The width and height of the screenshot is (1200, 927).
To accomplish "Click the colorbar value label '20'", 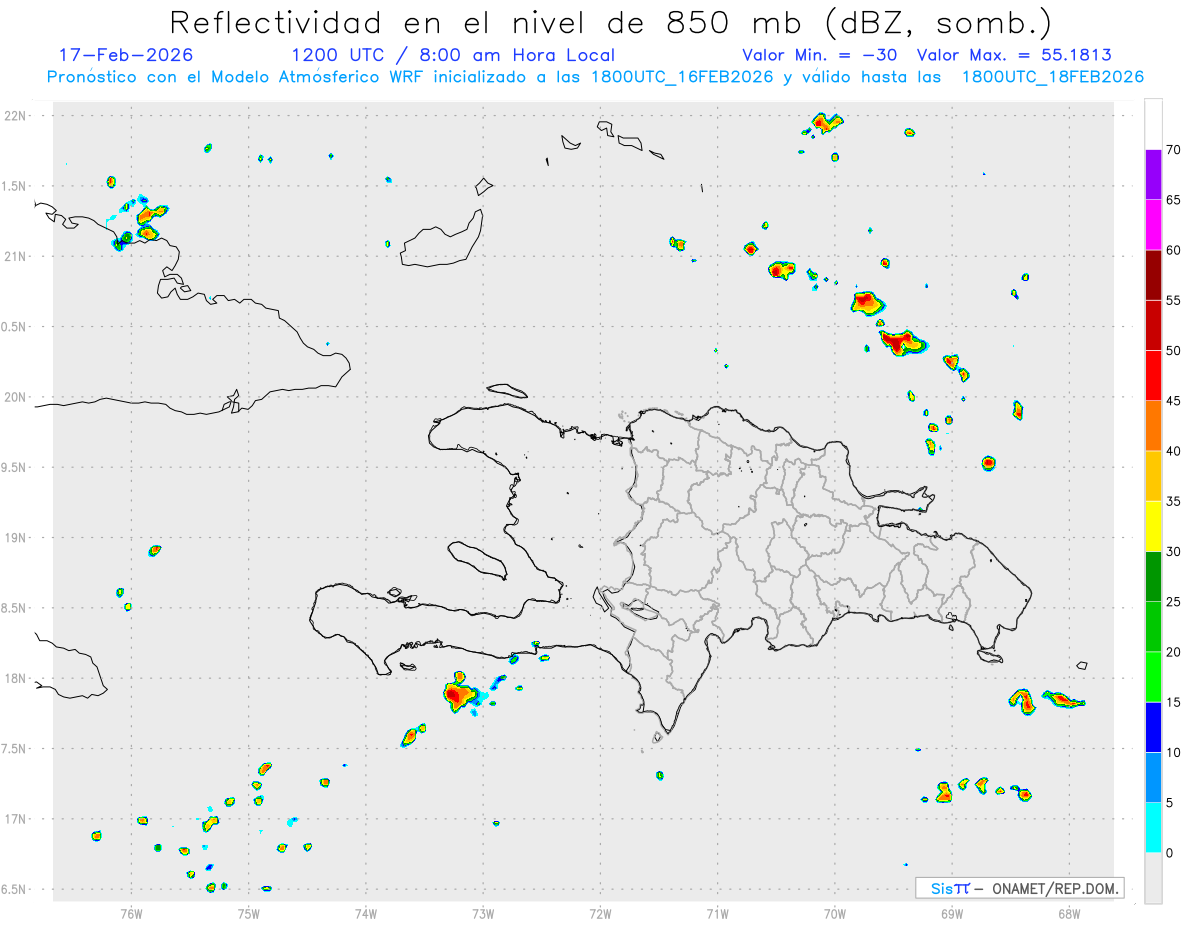I will (1174, 652).
